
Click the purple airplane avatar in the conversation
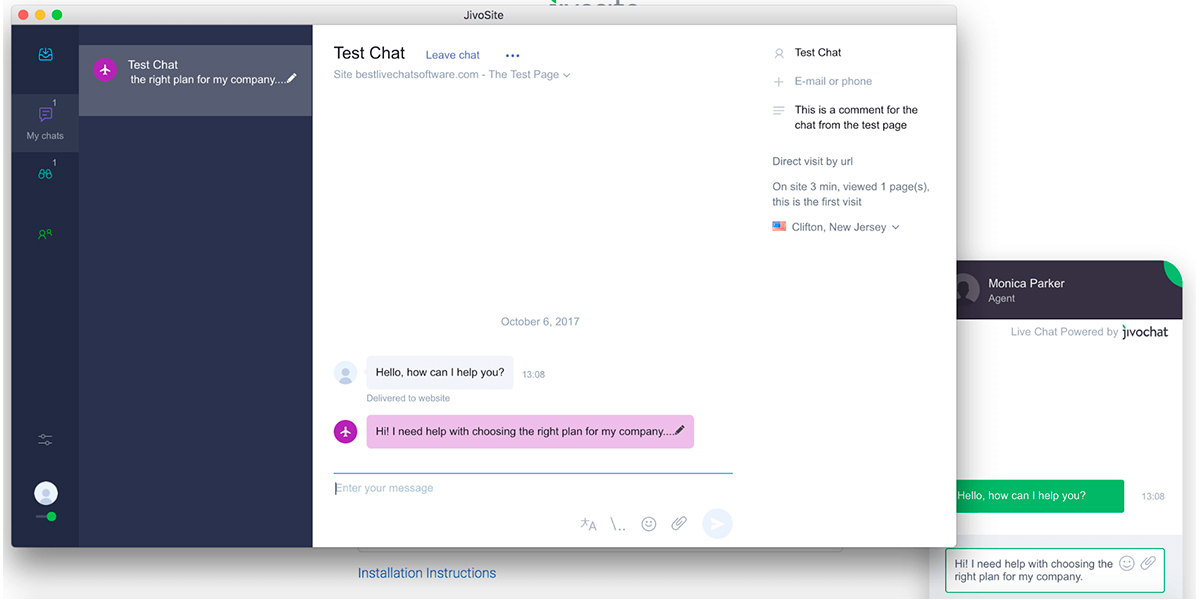point(345,432)
